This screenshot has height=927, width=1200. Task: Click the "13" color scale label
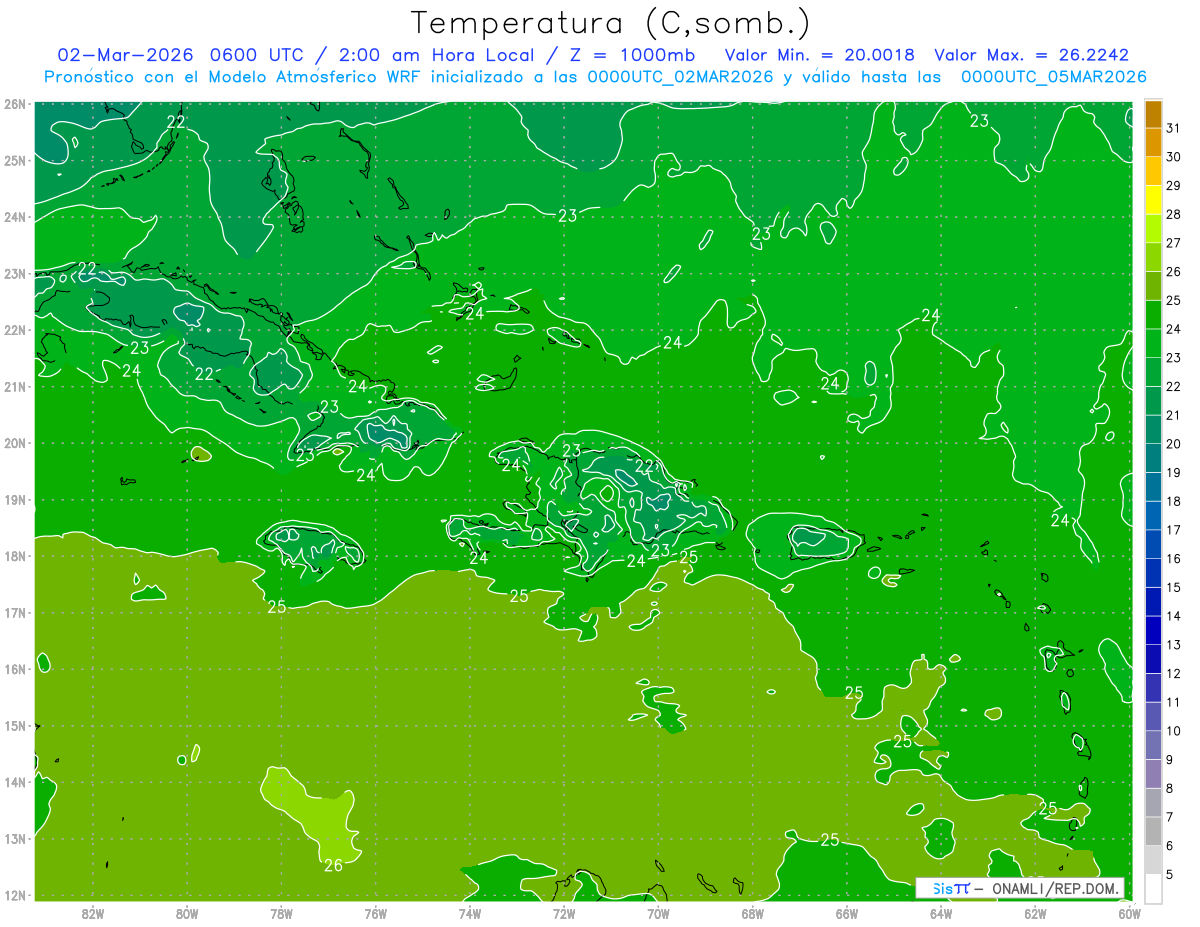click(x=1173, y=645)
